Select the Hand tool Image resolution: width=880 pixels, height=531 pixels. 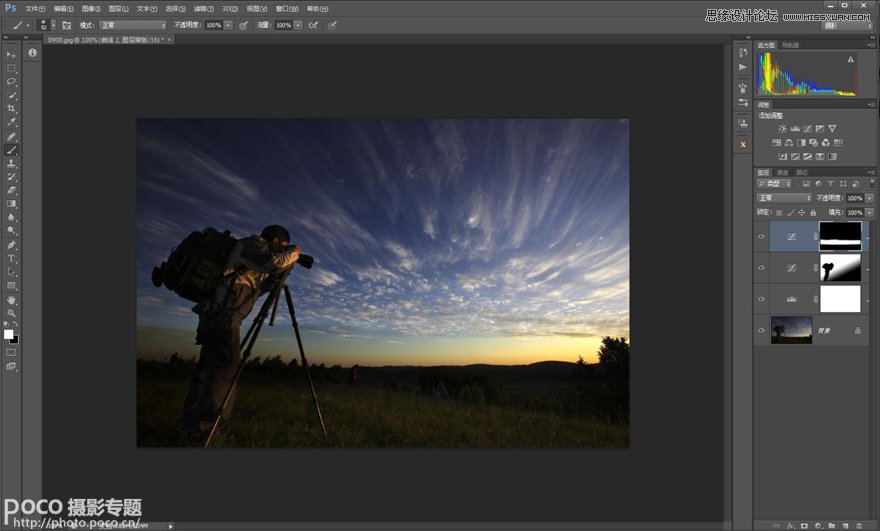click(12, 300)
